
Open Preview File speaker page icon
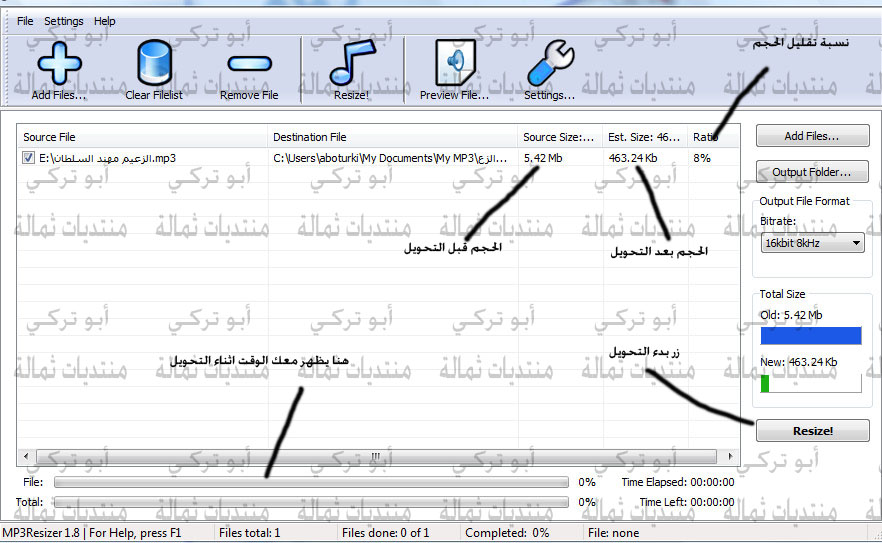coord(455,62)
